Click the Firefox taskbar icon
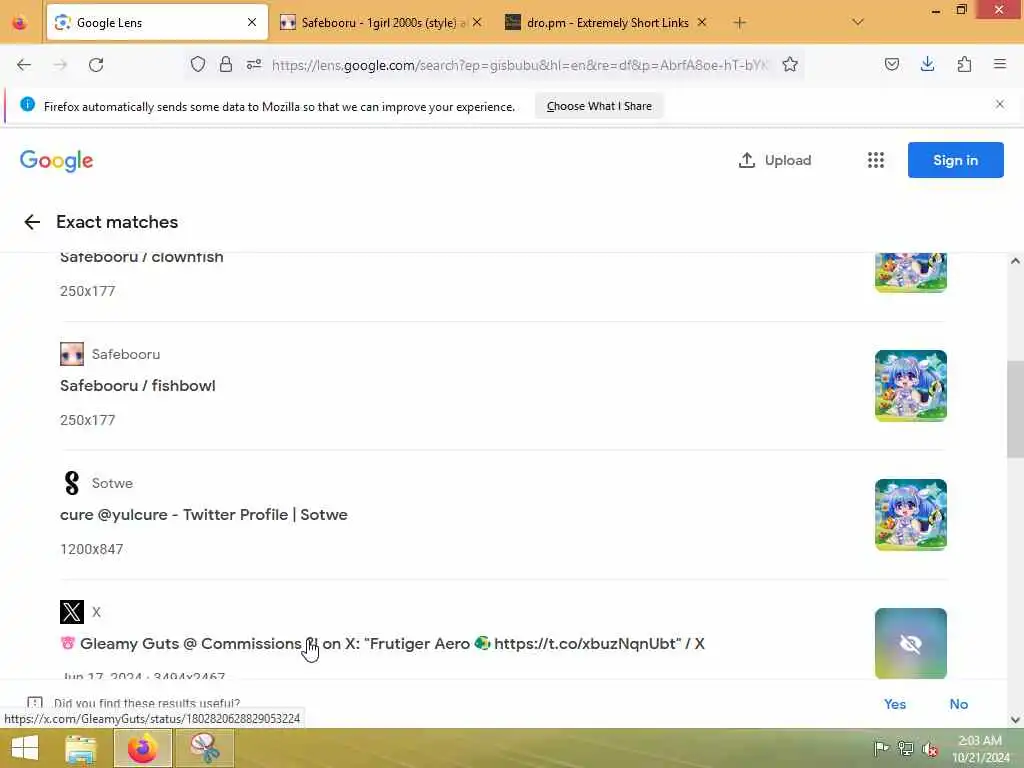The width and height of the screenshot is (1024, 768). pyautogui.click(x=143, y=749)
